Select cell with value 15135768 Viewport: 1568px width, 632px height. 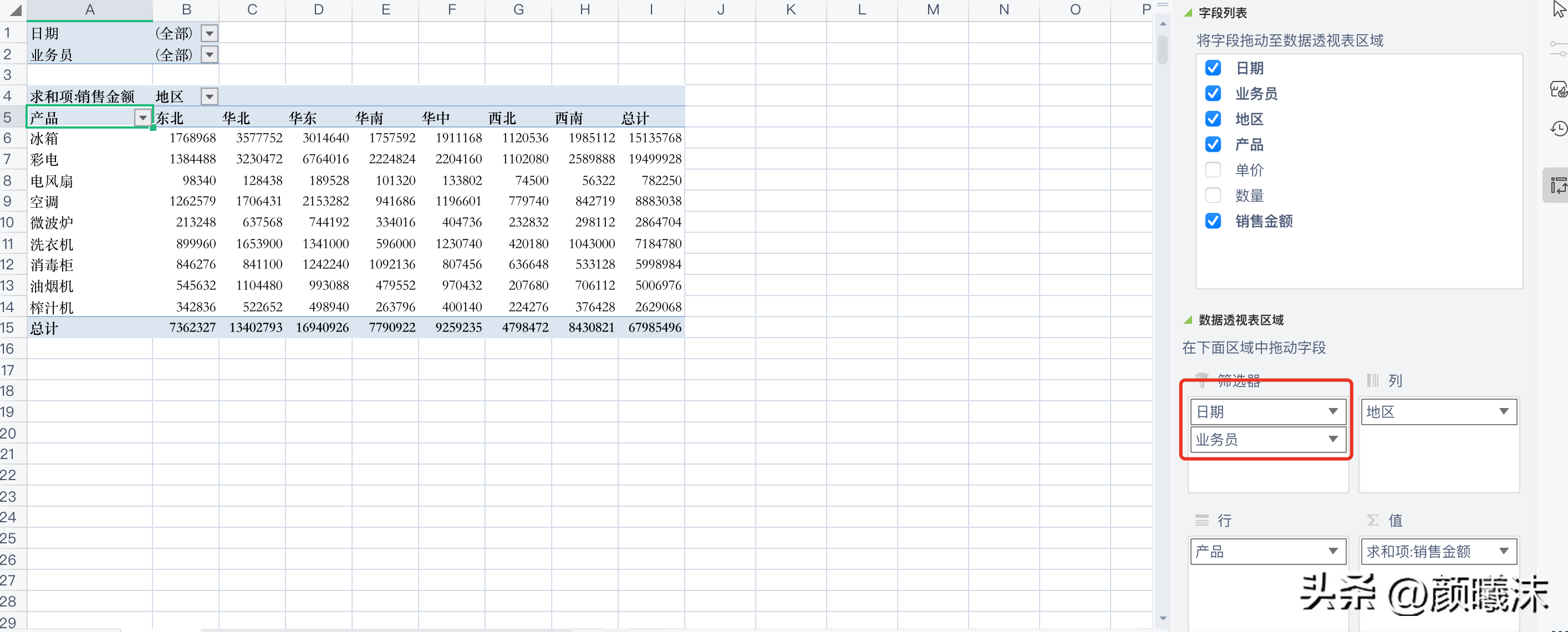point(651,138)
